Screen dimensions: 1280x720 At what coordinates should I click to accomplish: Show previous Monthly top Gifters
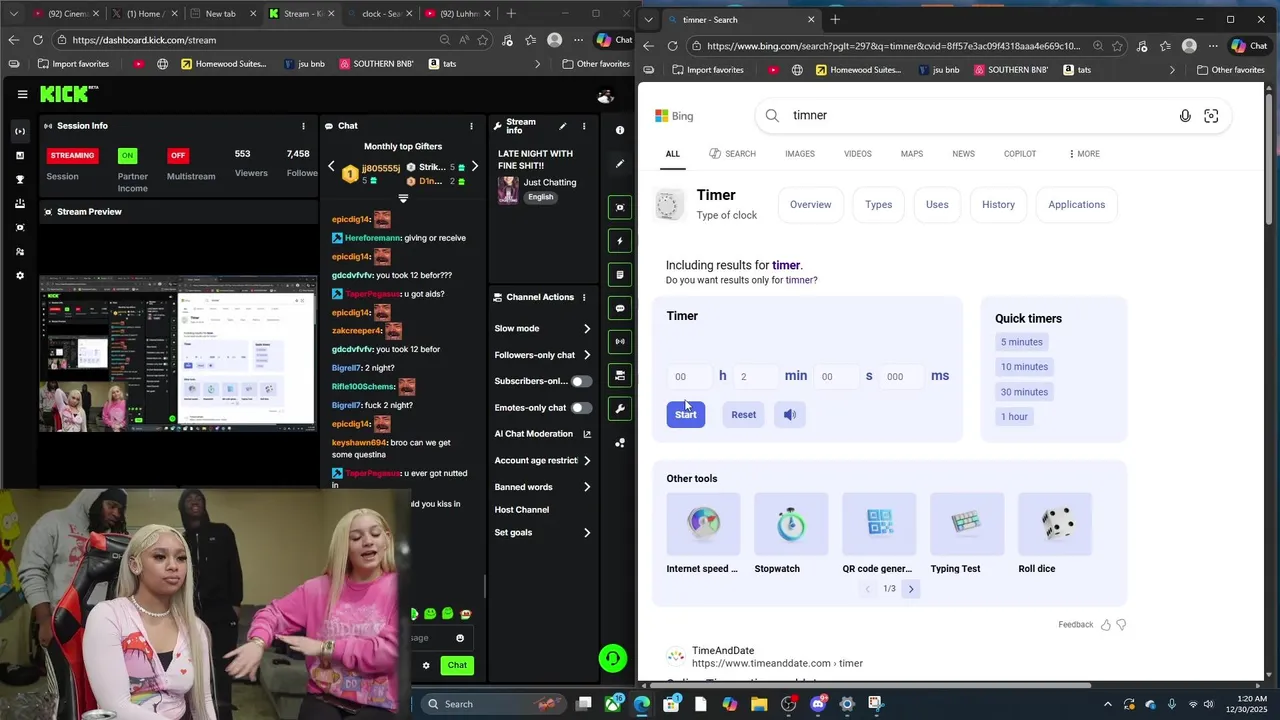331,167
